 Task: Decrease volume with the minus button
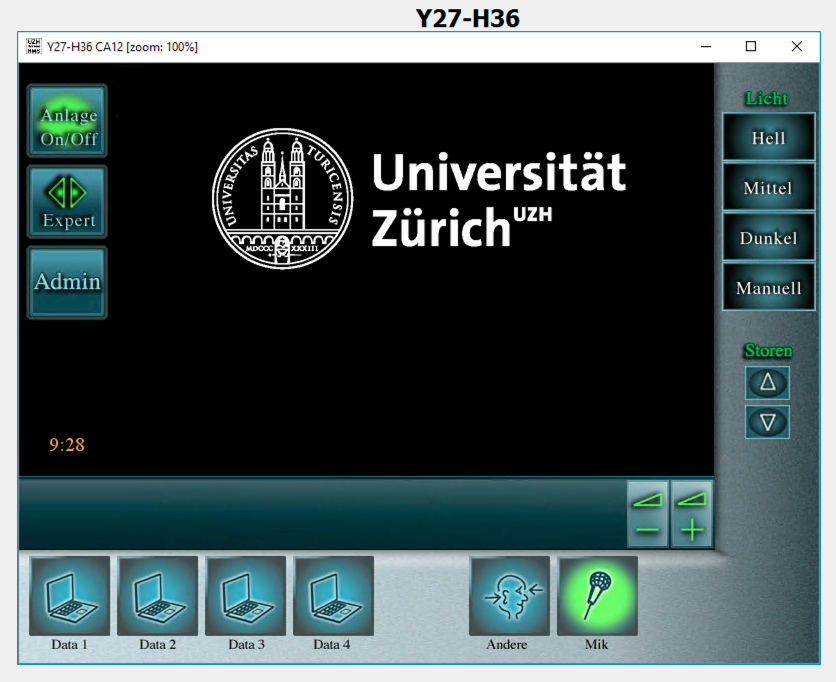pos(647,514)
